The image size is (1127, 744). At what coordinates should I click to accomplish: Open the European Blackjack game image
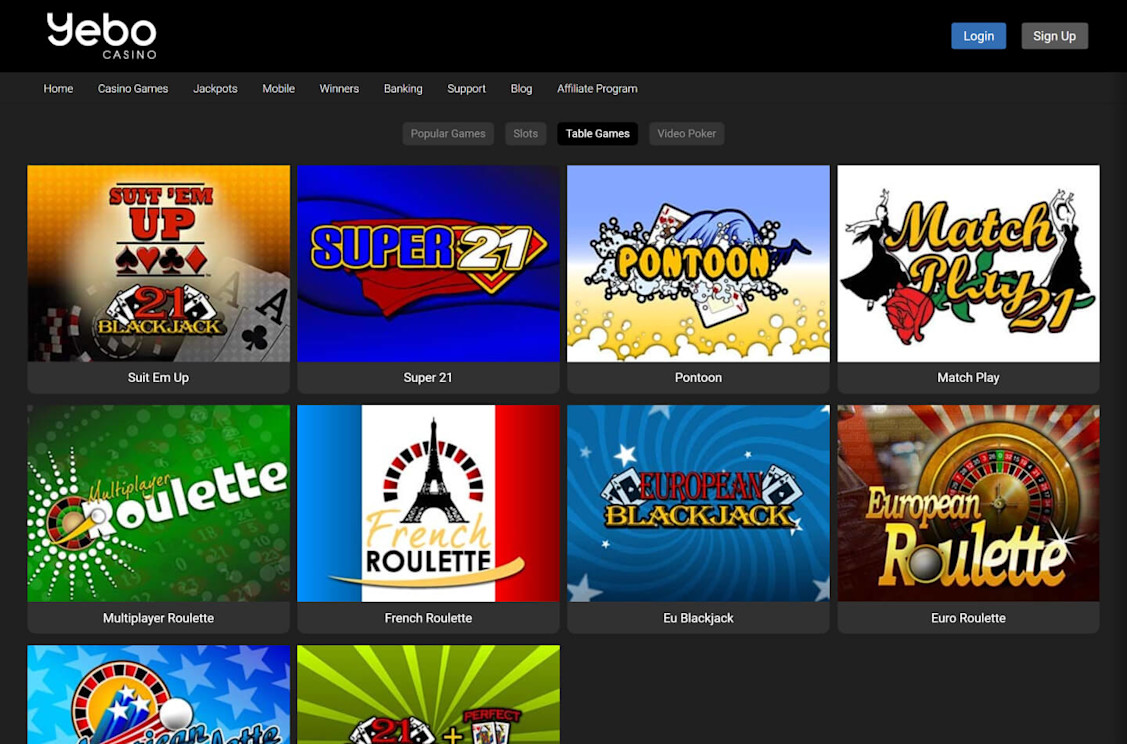pos(698,503)
